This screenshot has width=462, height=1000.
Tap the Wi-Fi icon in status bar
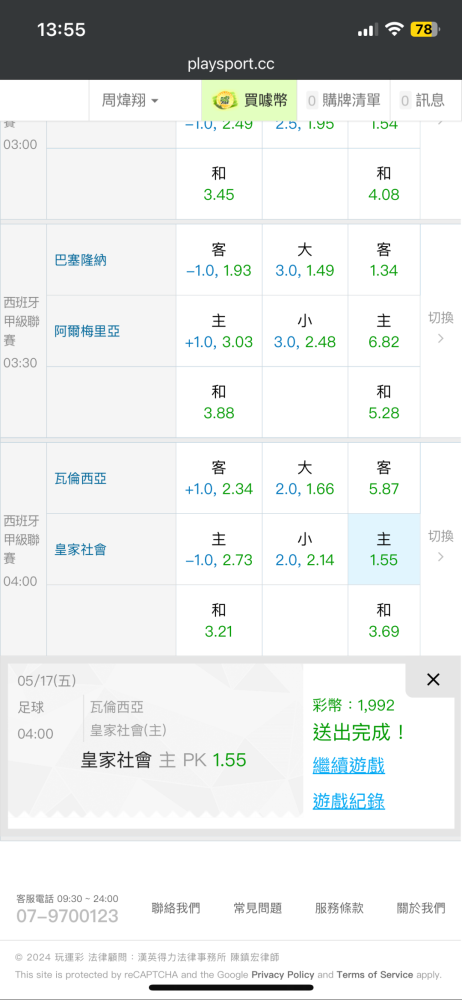pyautogui.click(x=395, y=29)
